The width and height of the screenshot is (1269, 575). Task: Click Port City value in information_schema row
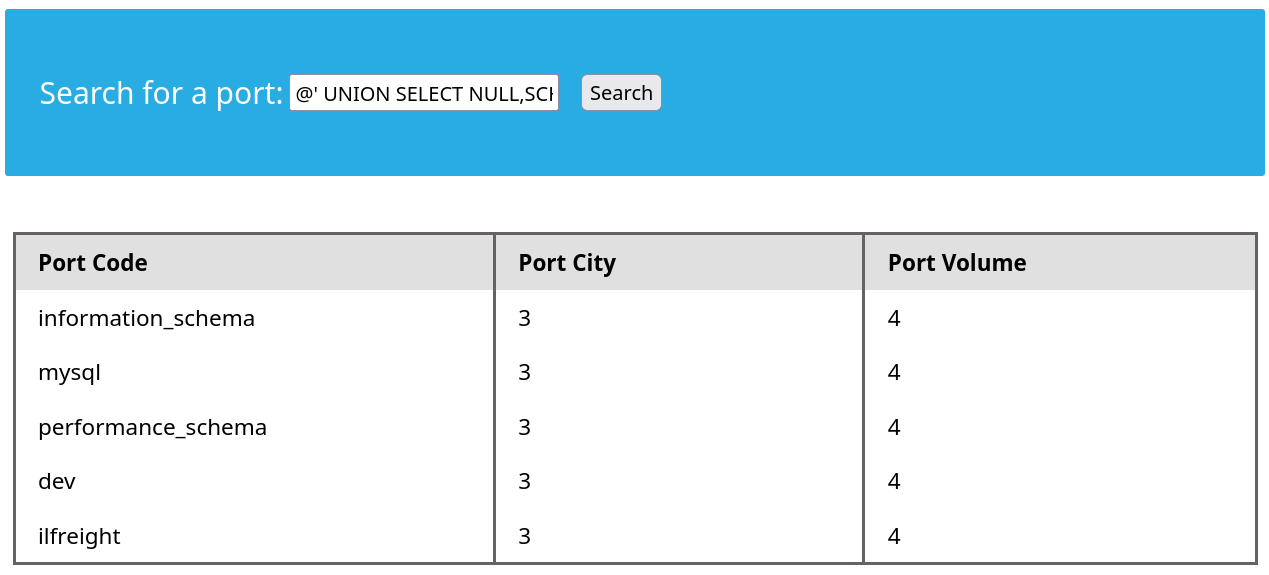pos(525,318)
